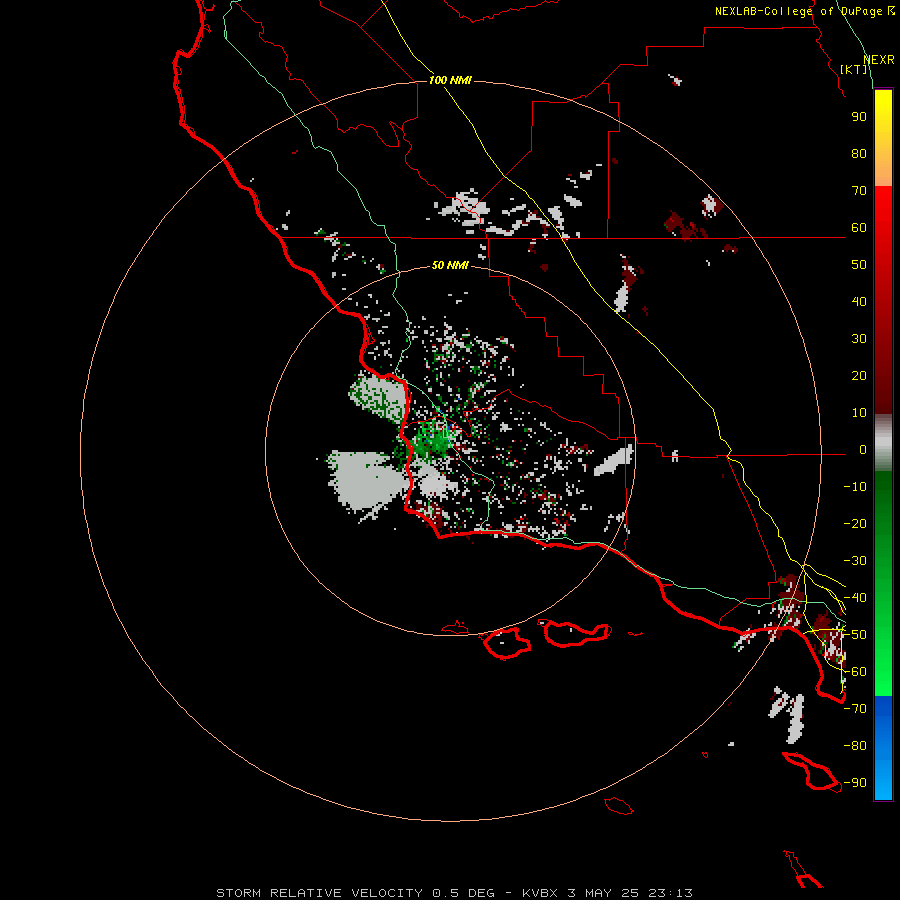Click the [KT] units label

[854, 69]
